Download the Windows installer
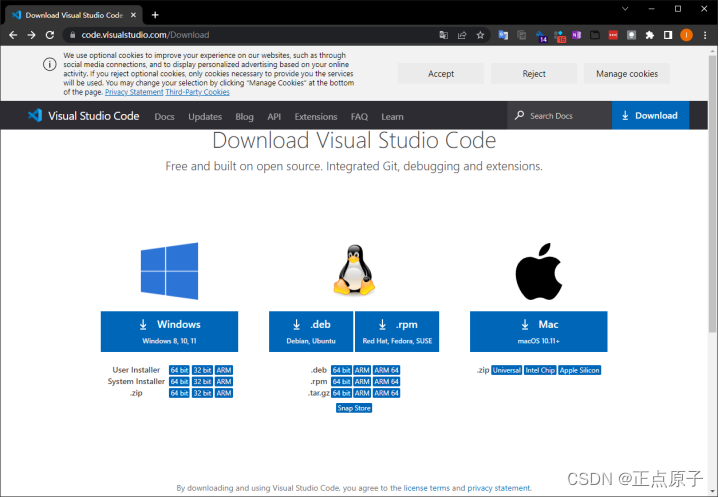The image size is (719, 497). (169, 331)
